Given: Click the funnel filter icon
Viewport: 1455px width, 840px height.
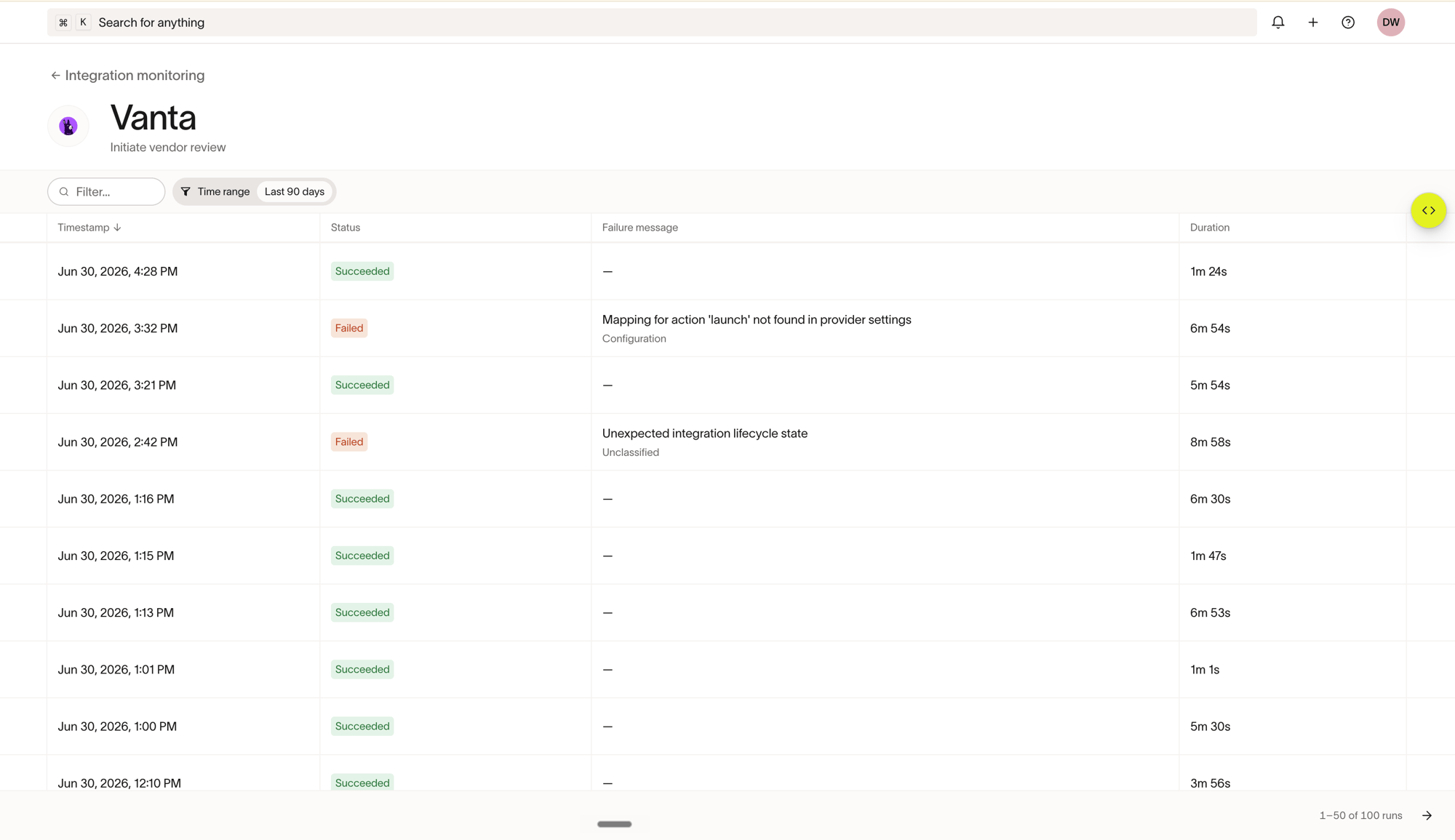Looking at the screenshot, I should point(186,192).
